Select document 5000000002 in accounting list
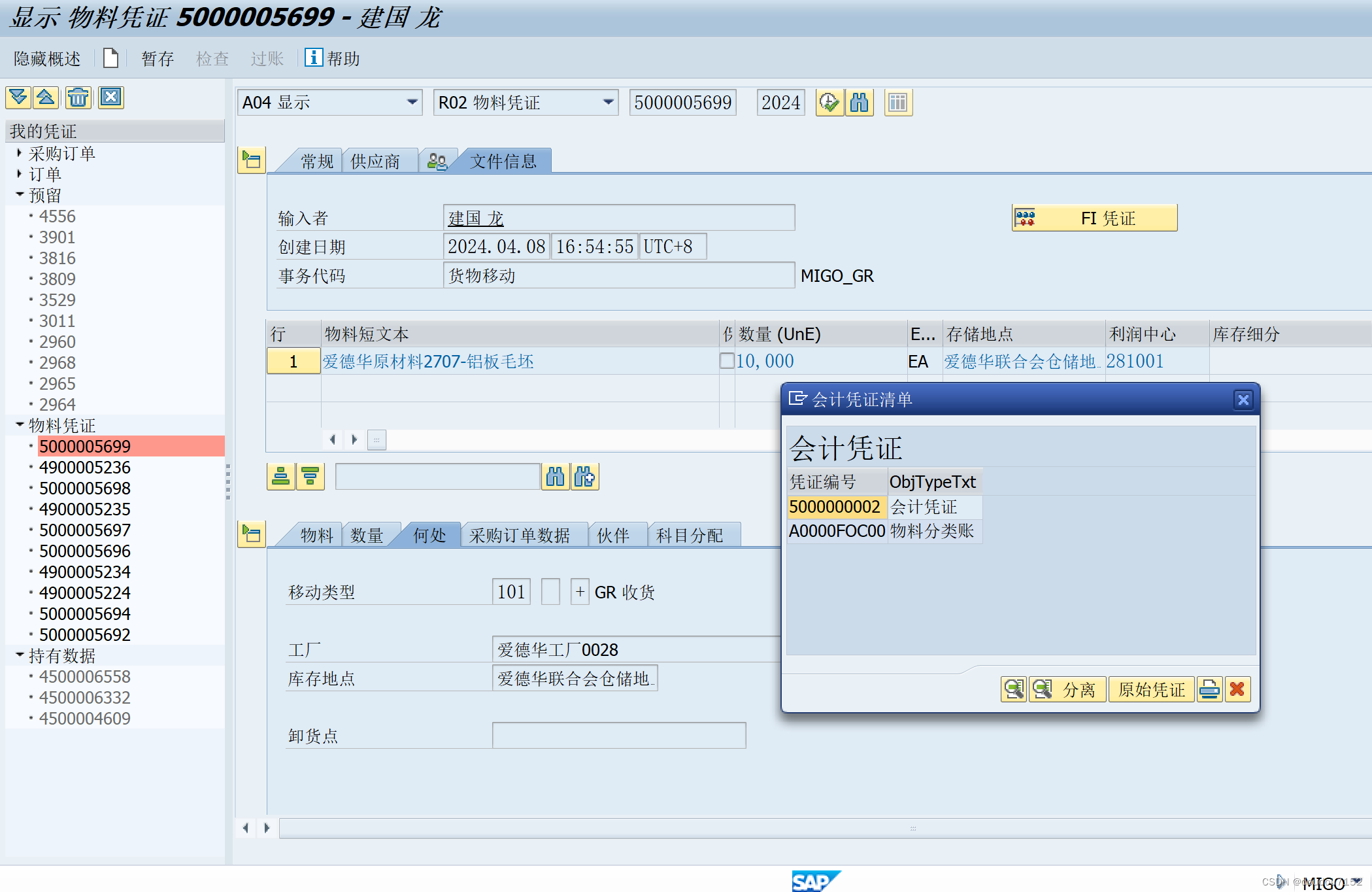This screenshot has height=892, width=1372. tap(835, 507)
